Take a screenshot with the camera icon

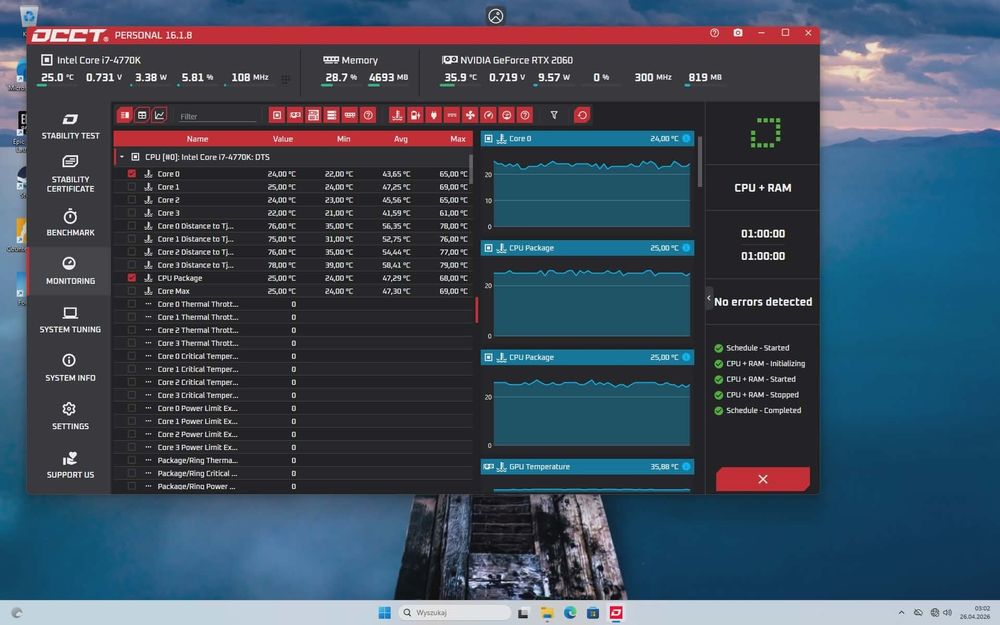click(738, 33)
